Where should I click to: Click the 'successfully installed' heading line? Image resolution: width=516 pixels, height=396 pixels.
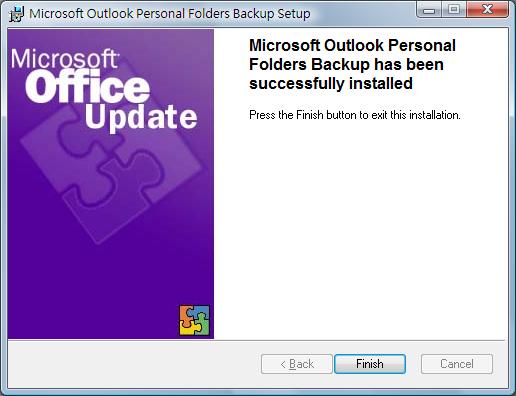[331, 83]
